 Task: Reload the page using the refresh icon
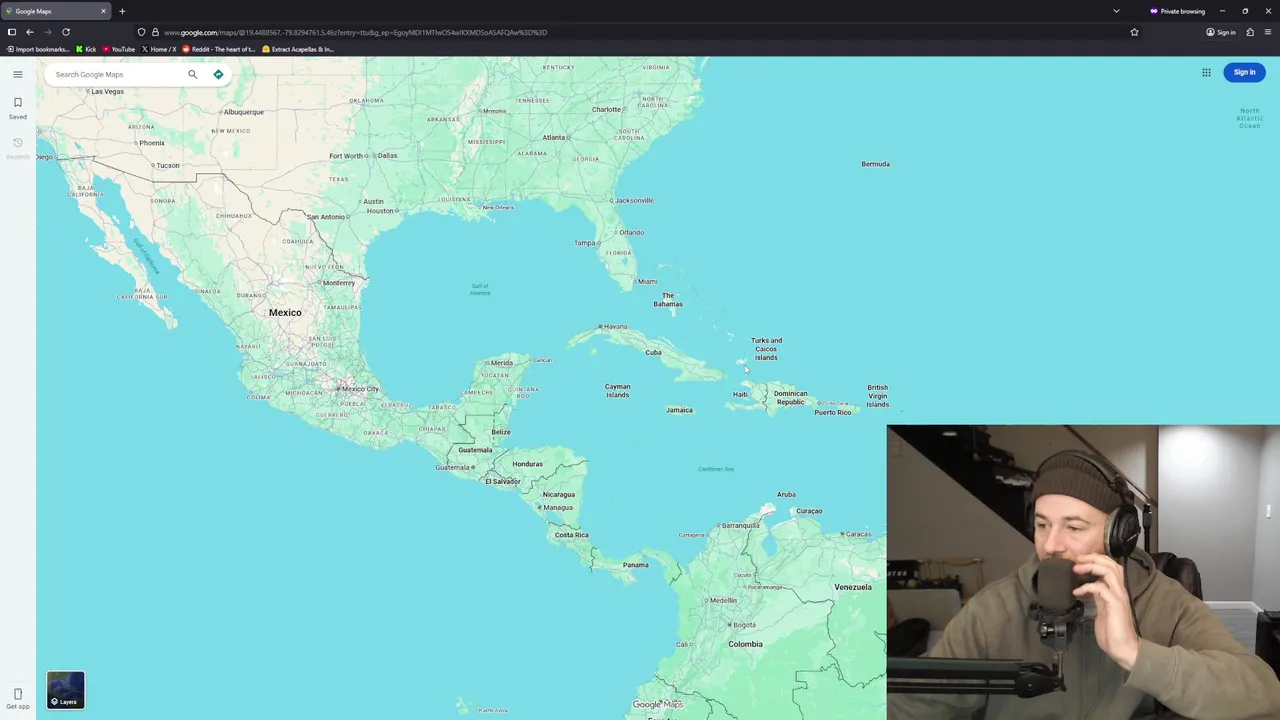coord(66,32)
